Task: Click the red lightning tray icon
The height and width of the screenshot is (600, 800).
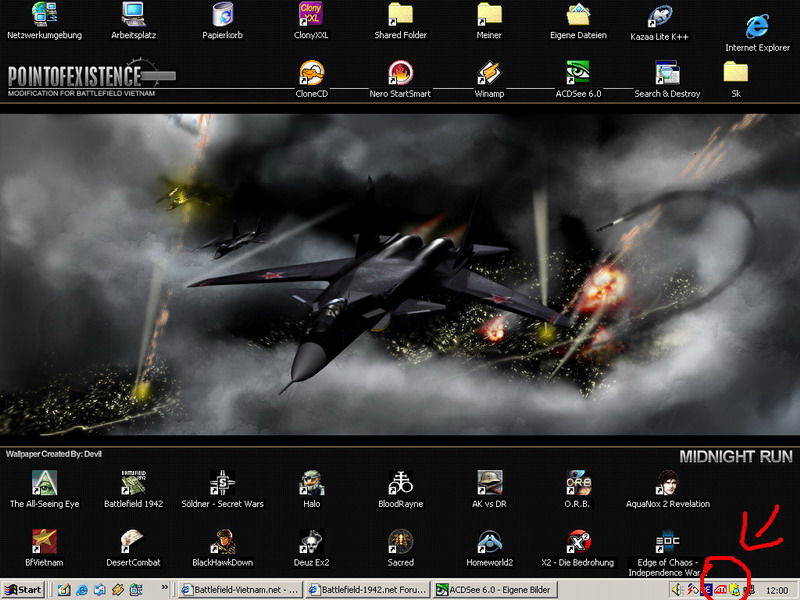Action: click(x=692, y=590)
